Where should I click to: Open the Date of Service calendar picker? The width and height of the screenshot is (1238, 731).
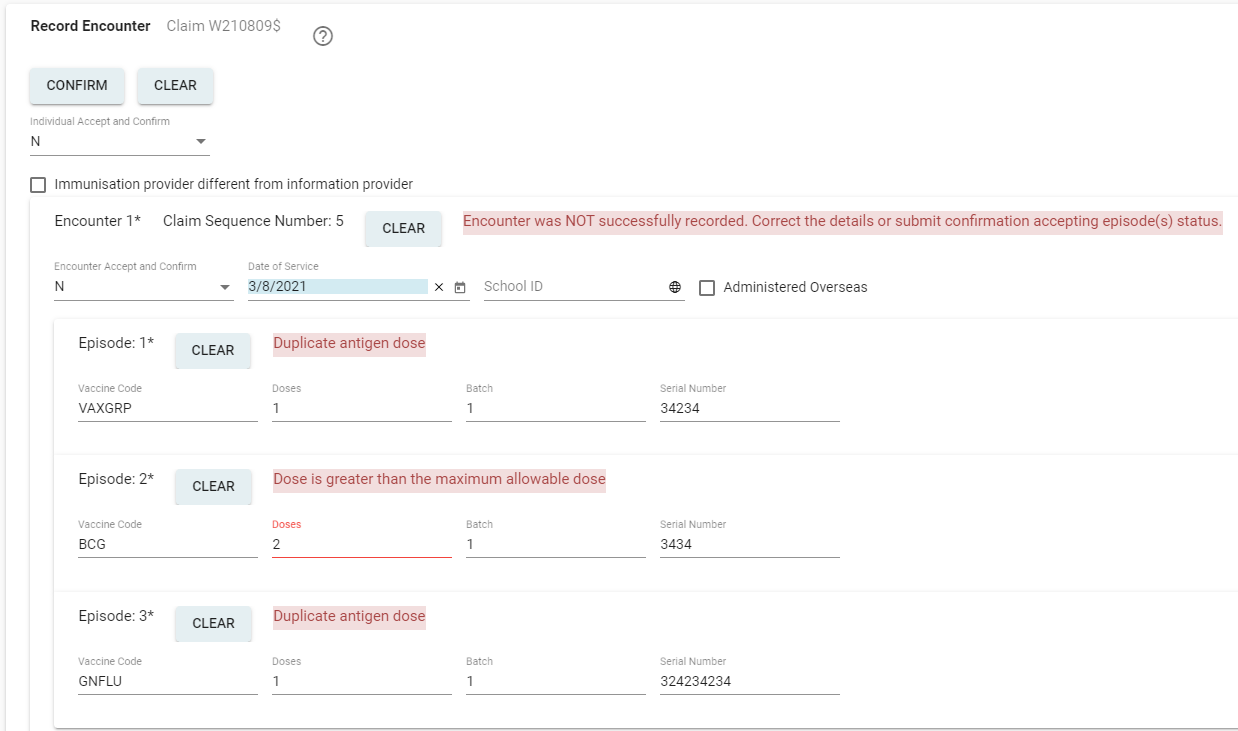pos(460,288)
